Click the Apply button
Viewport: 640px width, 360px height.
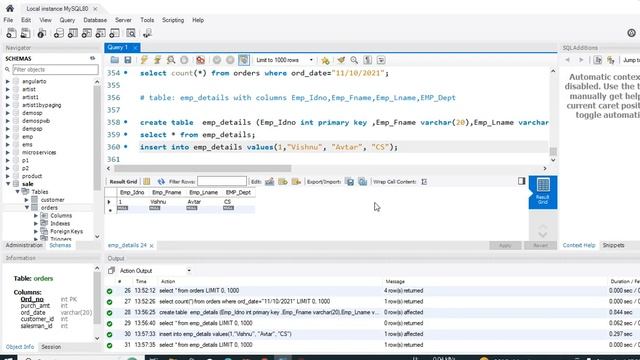[505, 245]
